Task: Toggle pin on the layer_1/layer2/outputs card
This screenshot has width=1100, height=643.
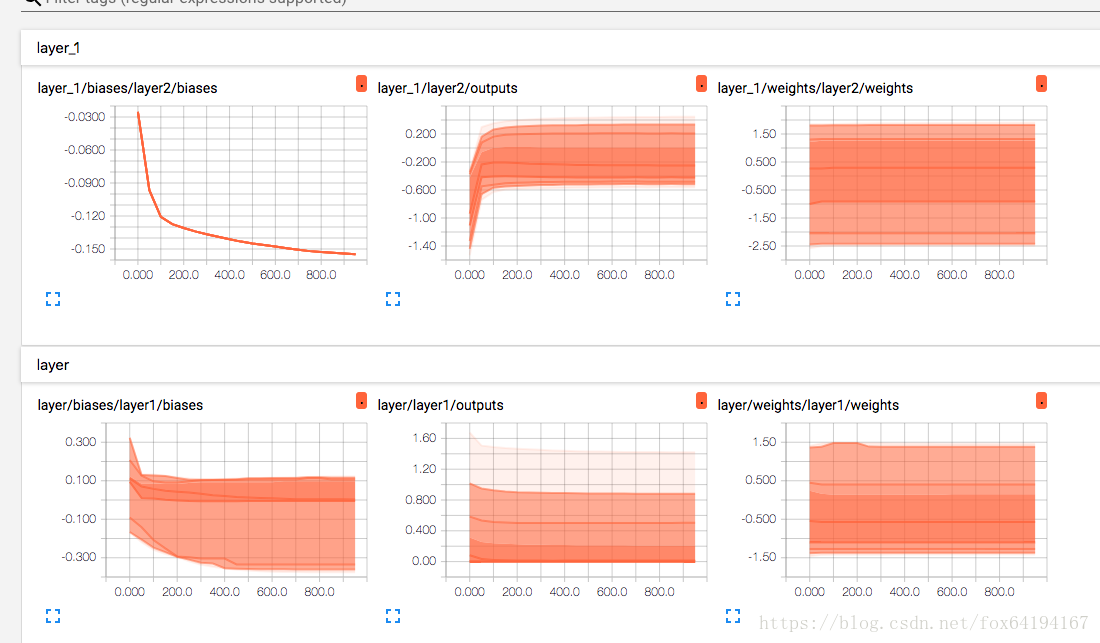Action: (701, 84)
